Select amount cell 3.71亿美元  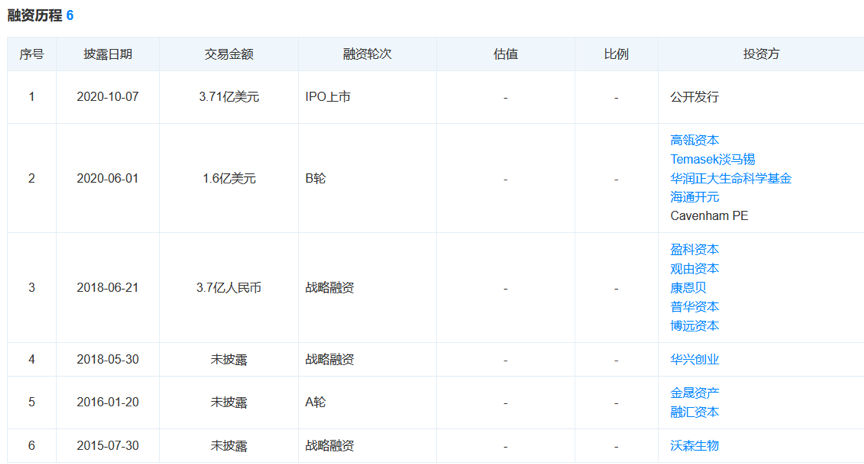(x=229, y=97)
